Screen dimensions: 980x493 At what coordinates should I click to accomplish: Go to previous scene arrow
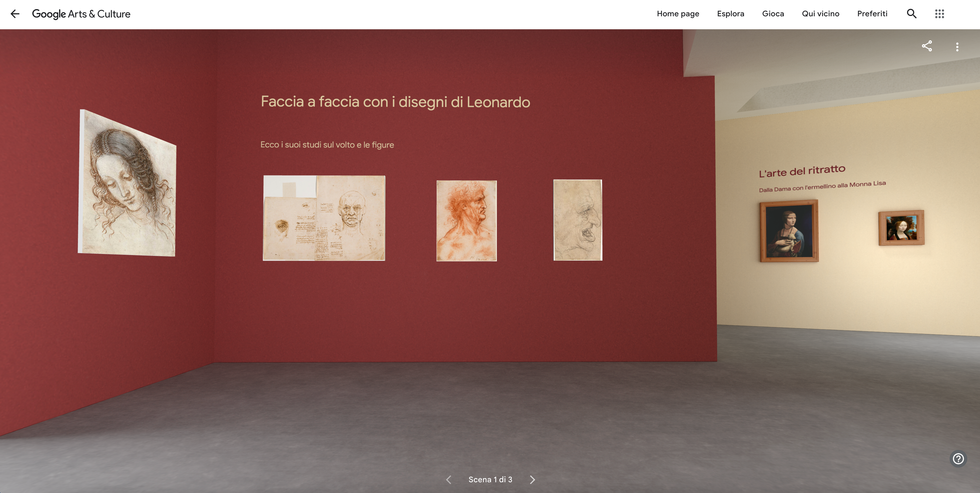(448, 480)
